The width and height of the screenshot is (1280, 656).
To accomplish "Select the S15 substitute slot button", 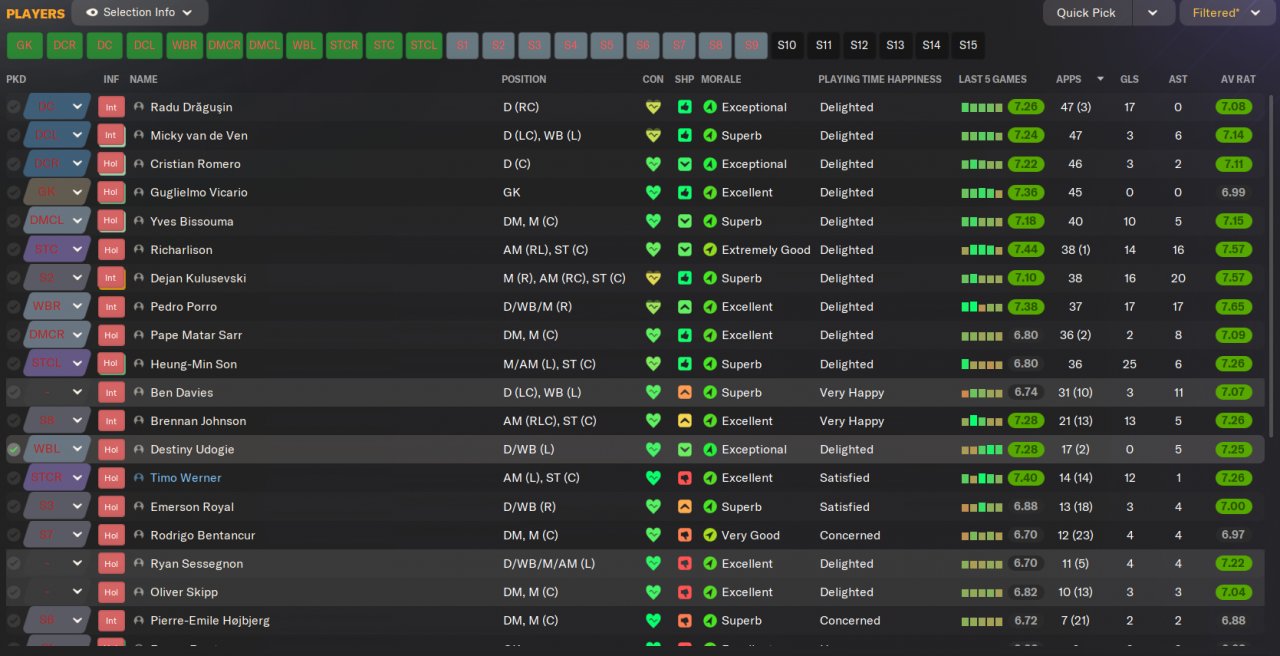I will point(967,45).
